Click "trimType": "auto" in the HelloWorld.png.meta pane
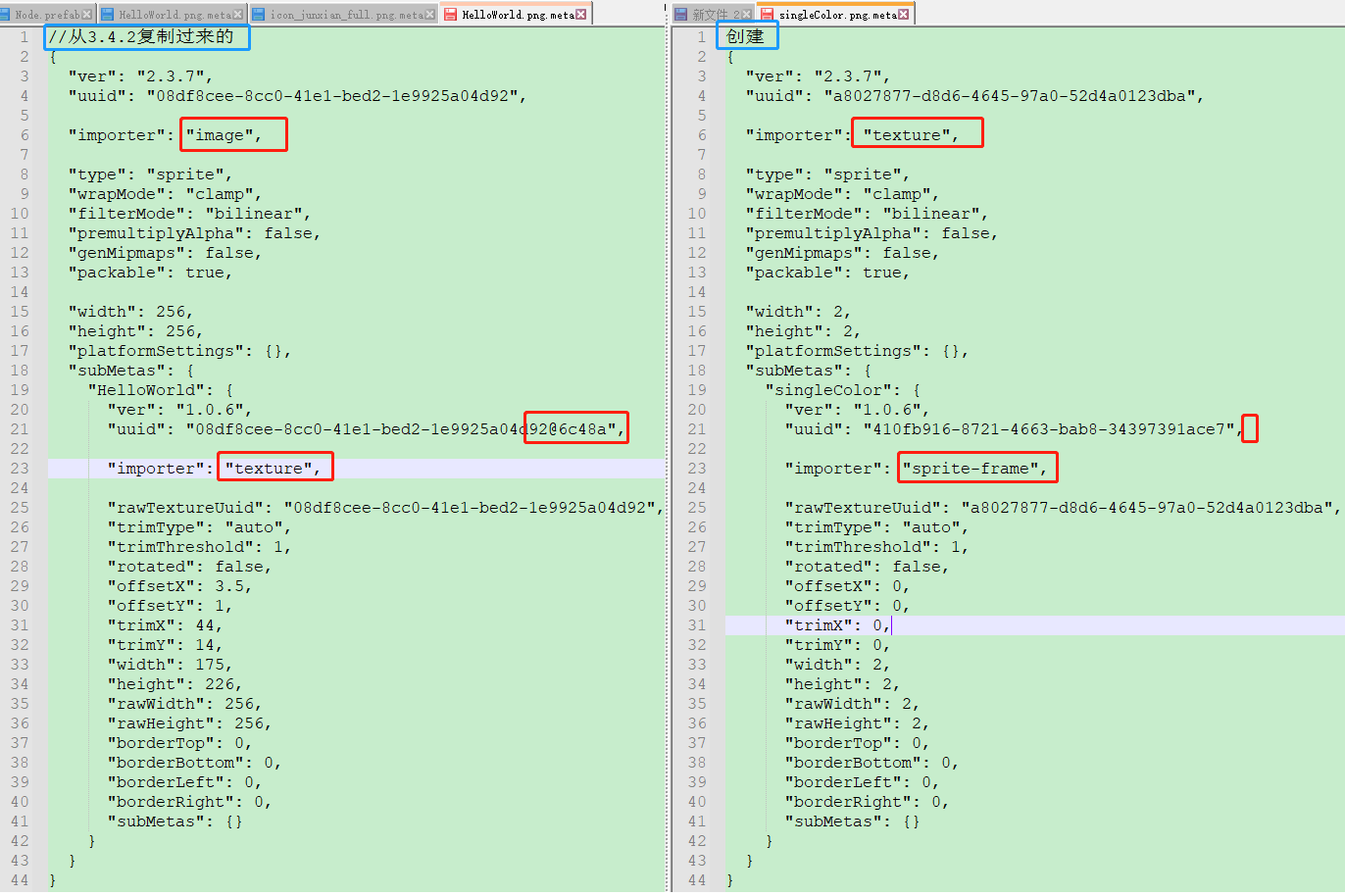 tap(200, 527)
